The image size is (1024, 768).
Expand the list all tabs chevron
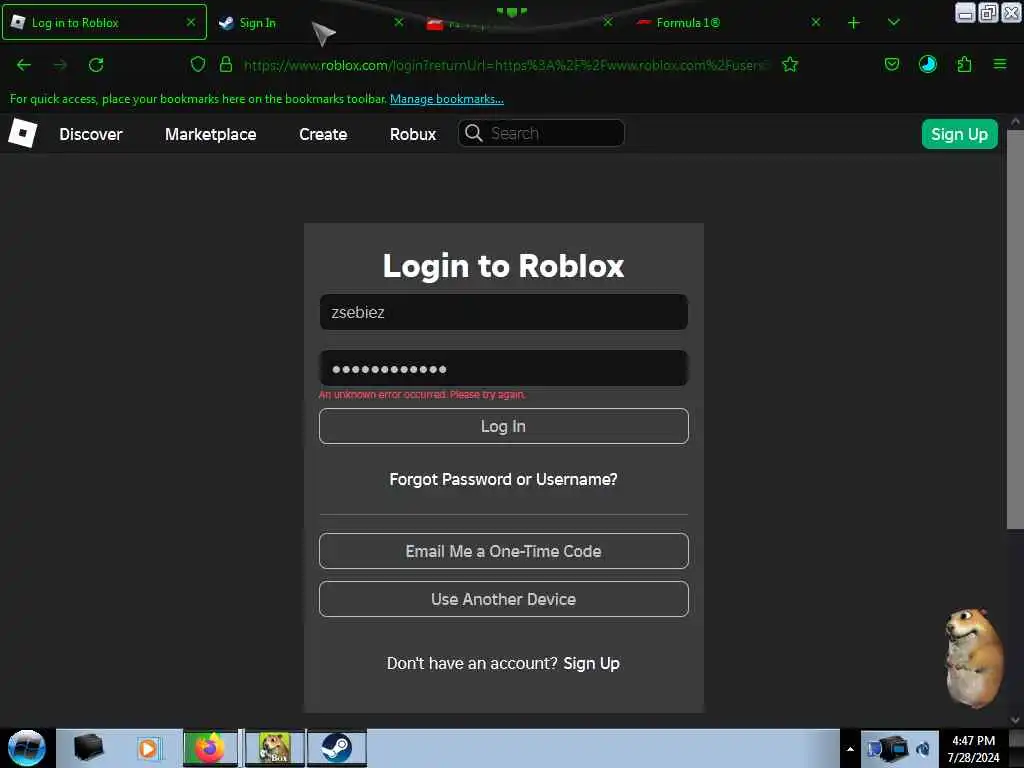[894, 23]
